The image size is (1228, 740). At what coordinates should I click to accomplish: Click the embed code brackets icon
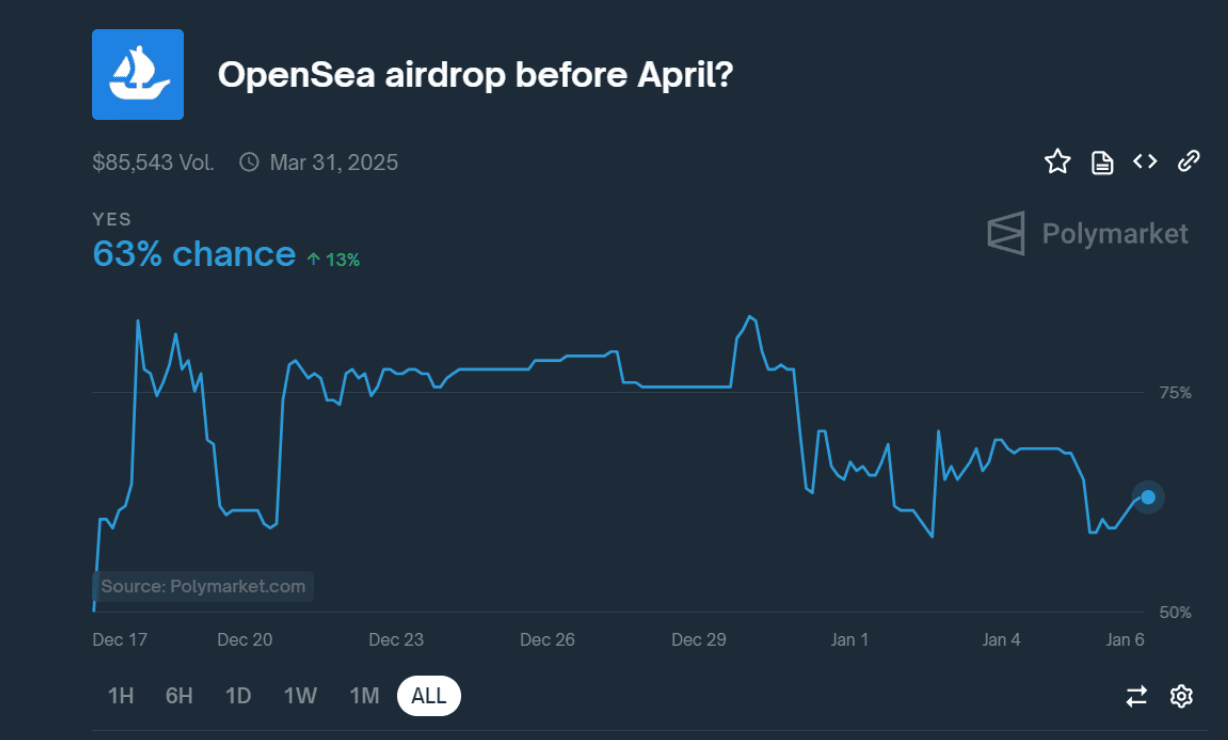point(1145,162)
